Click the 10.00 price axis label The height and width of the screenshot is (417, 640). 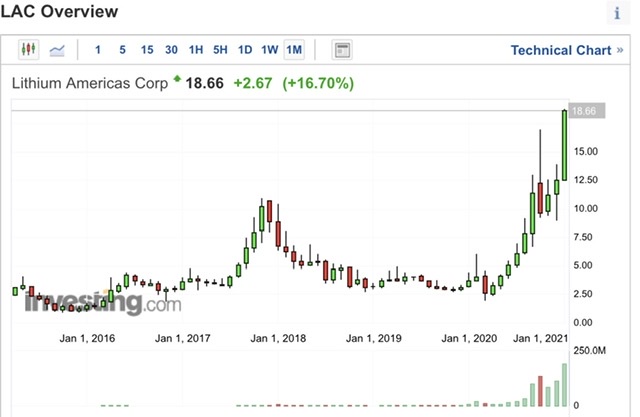click(586, 208)
